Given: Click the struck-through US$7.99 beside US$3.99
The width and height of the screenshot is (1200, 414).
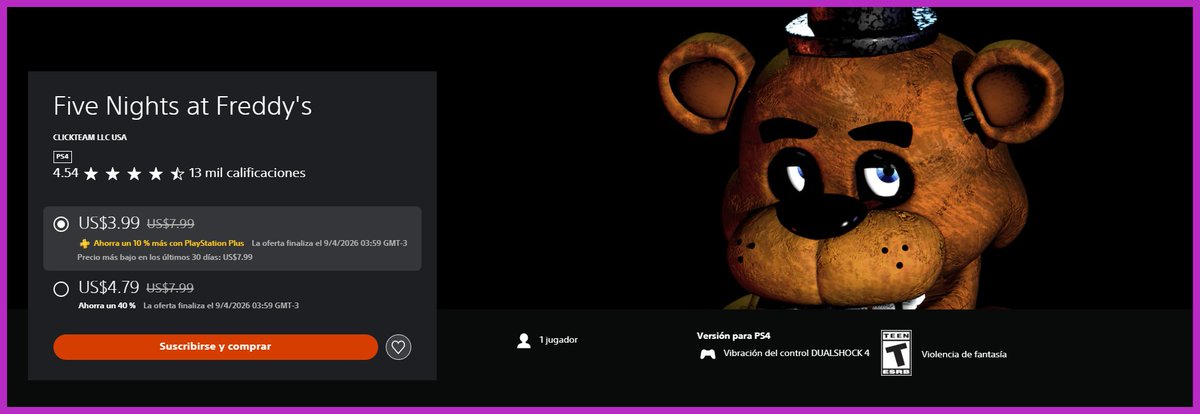Looking at the screenshot, I should 170,224.
